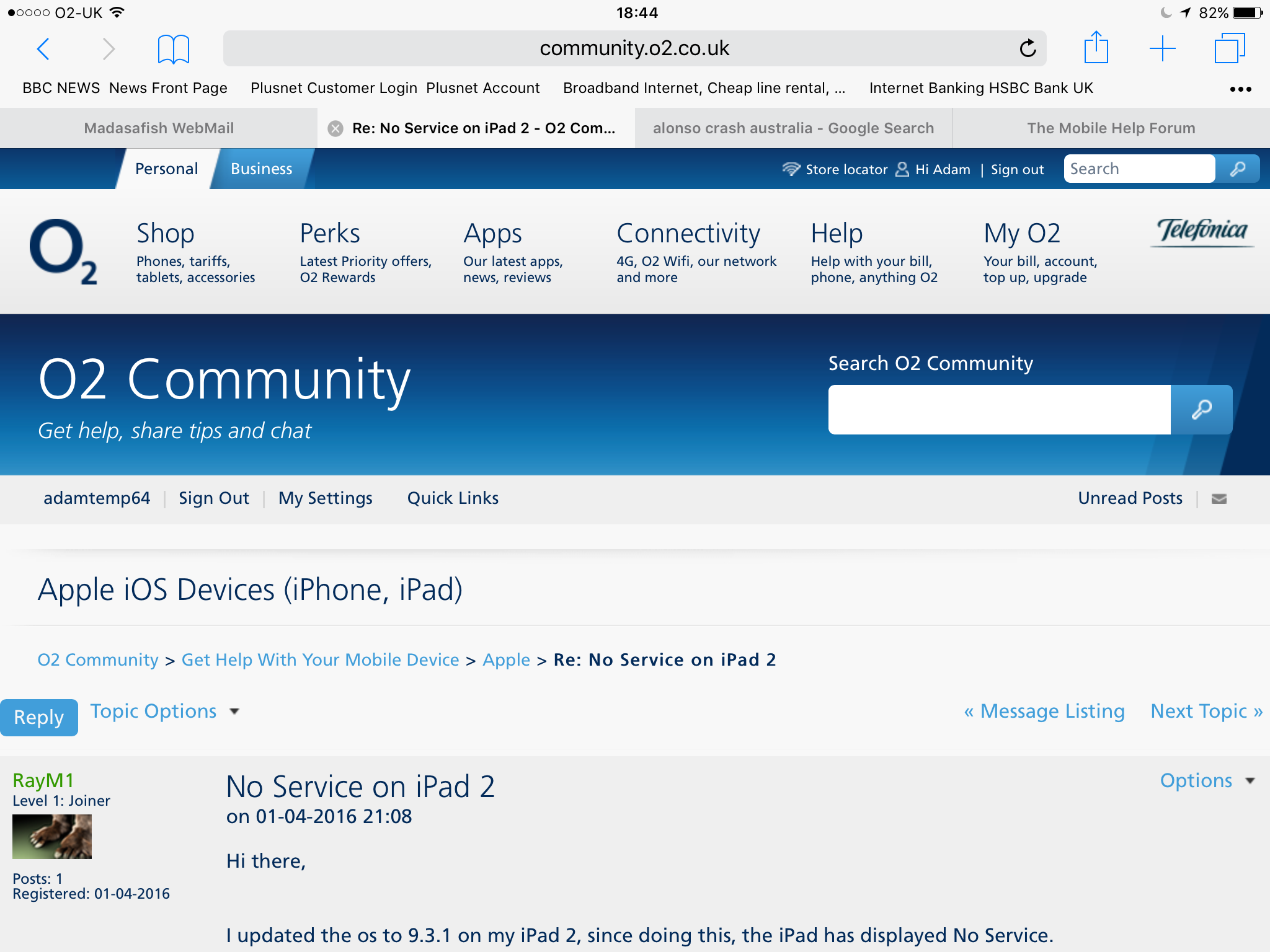Open the Internet Banking HSBC Bank UK bookmark

981,88
